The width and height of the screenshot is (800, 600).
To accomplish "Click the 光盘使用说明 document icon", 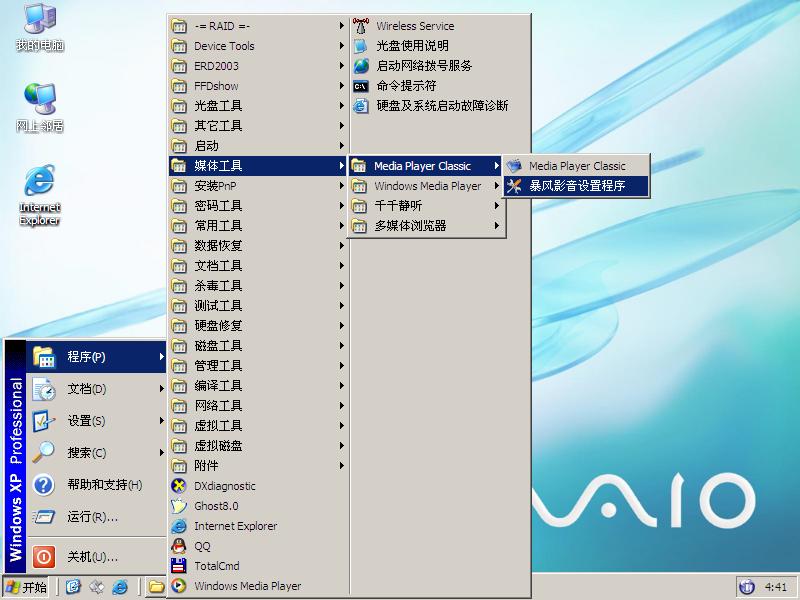I will pyautogui.click(x=361, y=46).
